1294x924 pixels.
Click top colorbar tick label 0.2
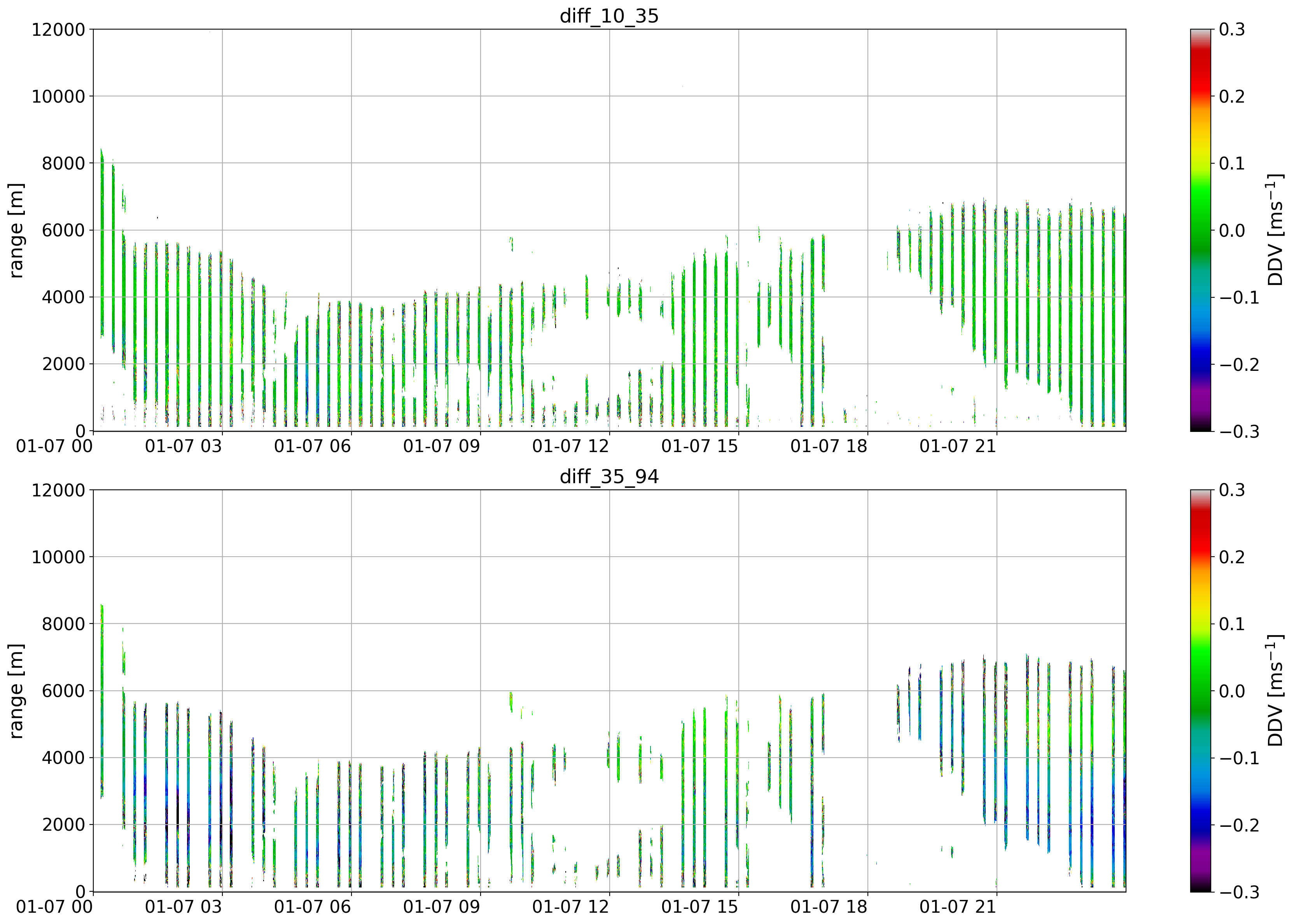pos(1232,96)
